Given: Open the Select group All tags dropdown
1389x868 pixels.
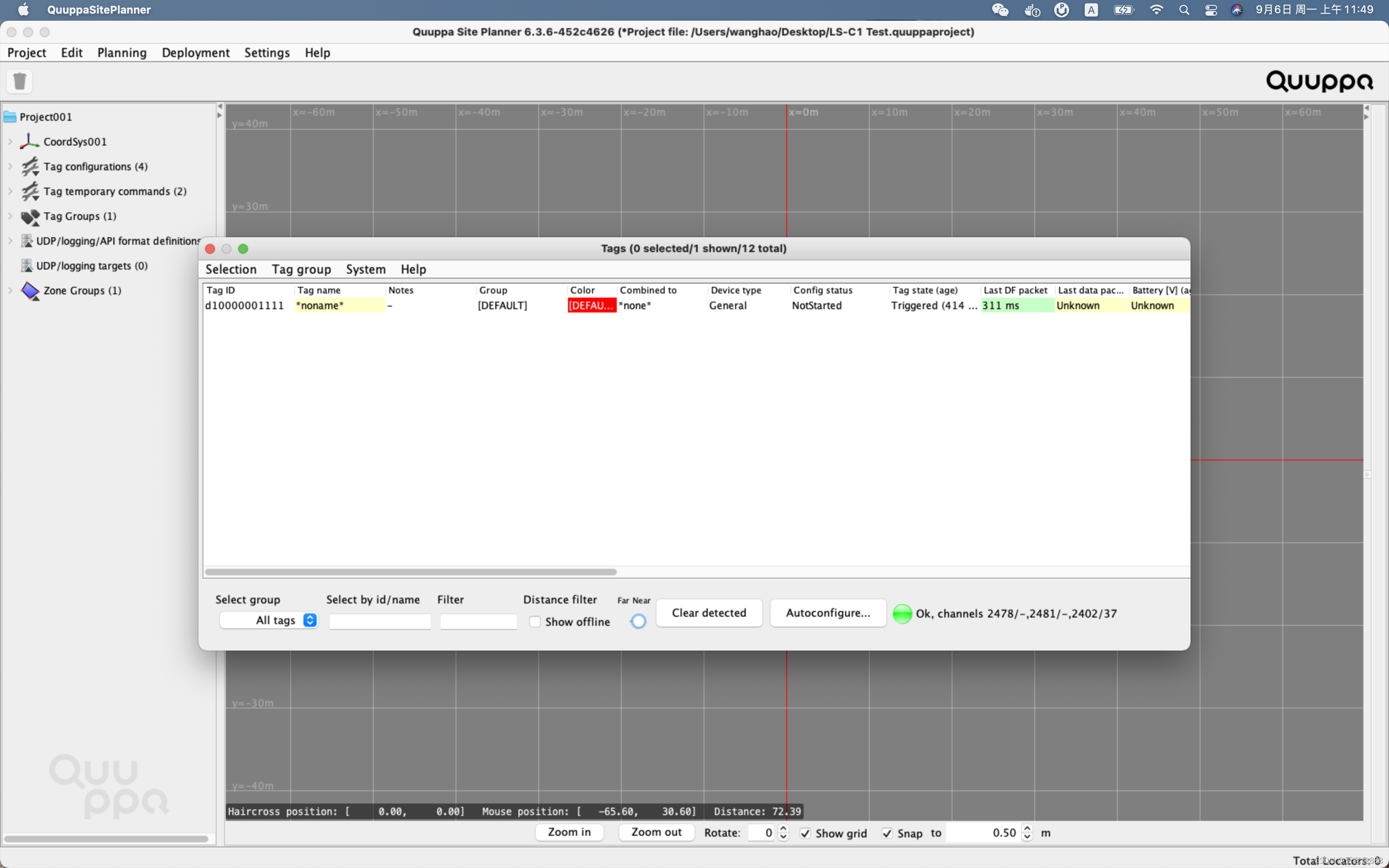Looking at the screenshot, I should coord(269,620).
